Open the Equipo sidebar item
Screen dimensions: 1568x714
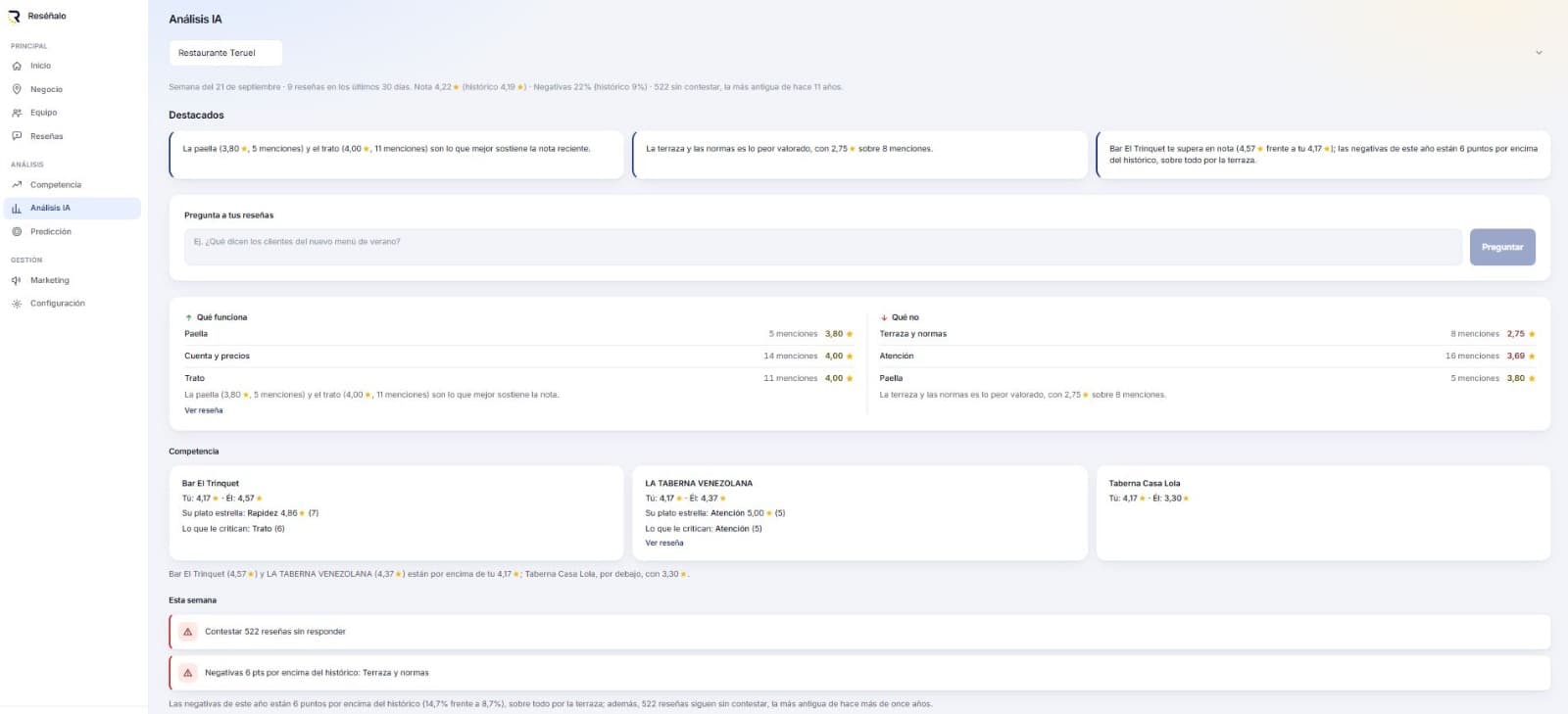click(x=73, y=113)
